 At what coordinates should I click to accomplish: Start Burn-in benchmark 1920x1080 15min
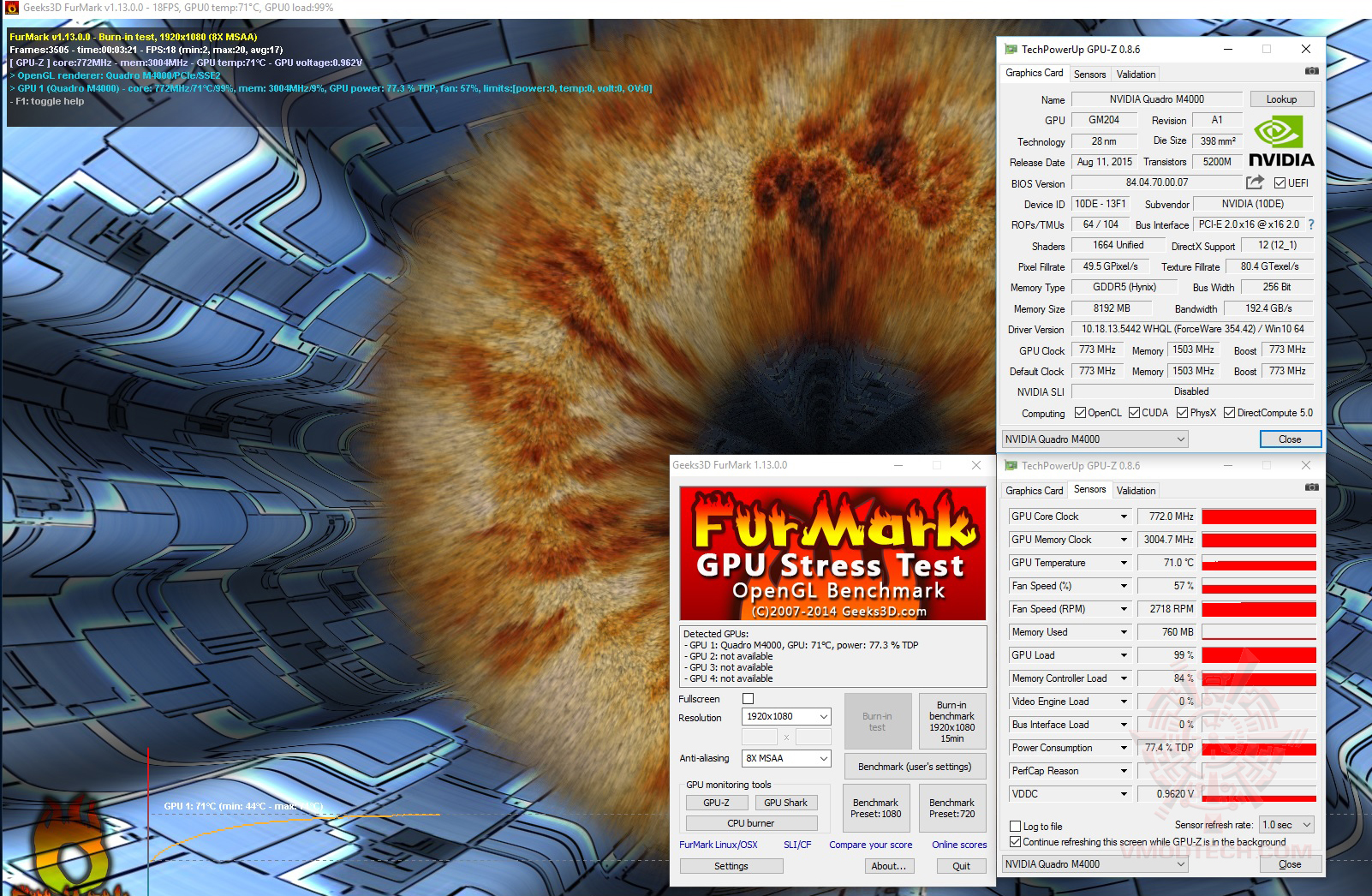click(x=951, y=721)
